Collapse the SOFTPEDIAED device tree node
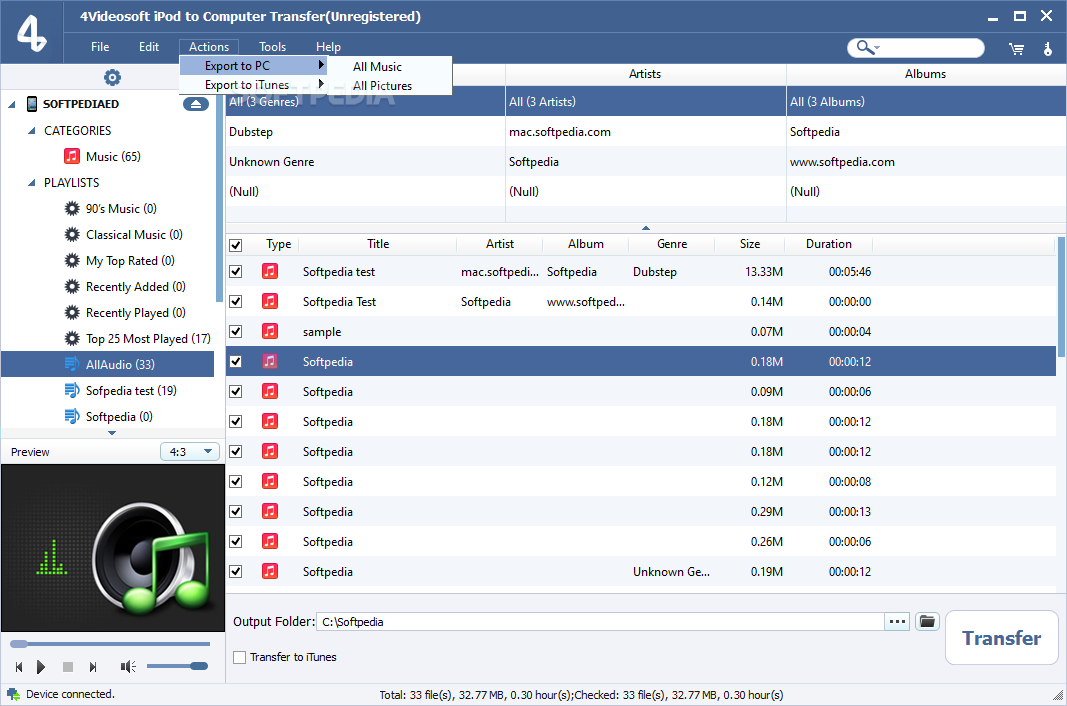The width and height of the screenshot is (1067, 706). (12, 104)
